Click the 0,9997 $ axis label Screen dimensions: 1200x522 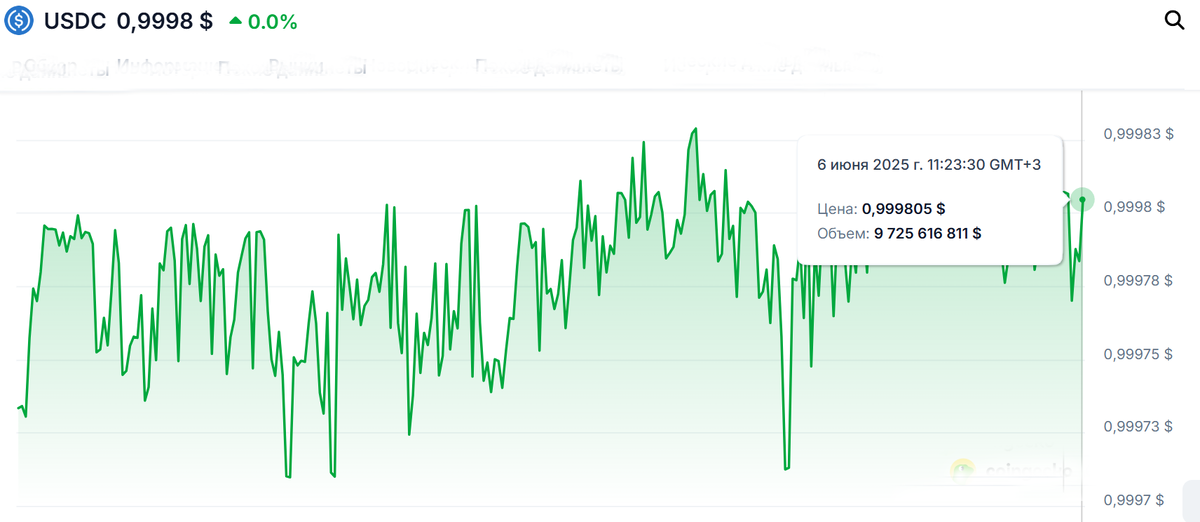pyautogui.click(x=1135, y=500)
